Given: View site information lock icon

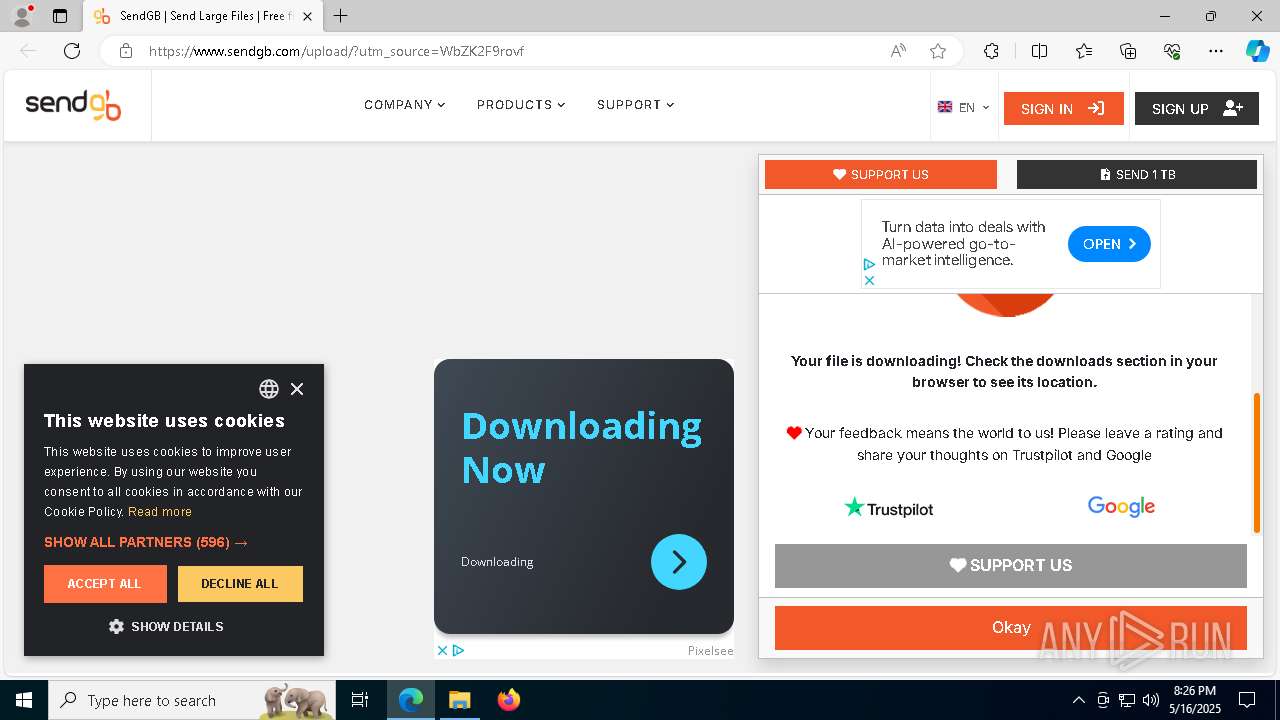Looking at the screenshot, I should click(125, 51).
